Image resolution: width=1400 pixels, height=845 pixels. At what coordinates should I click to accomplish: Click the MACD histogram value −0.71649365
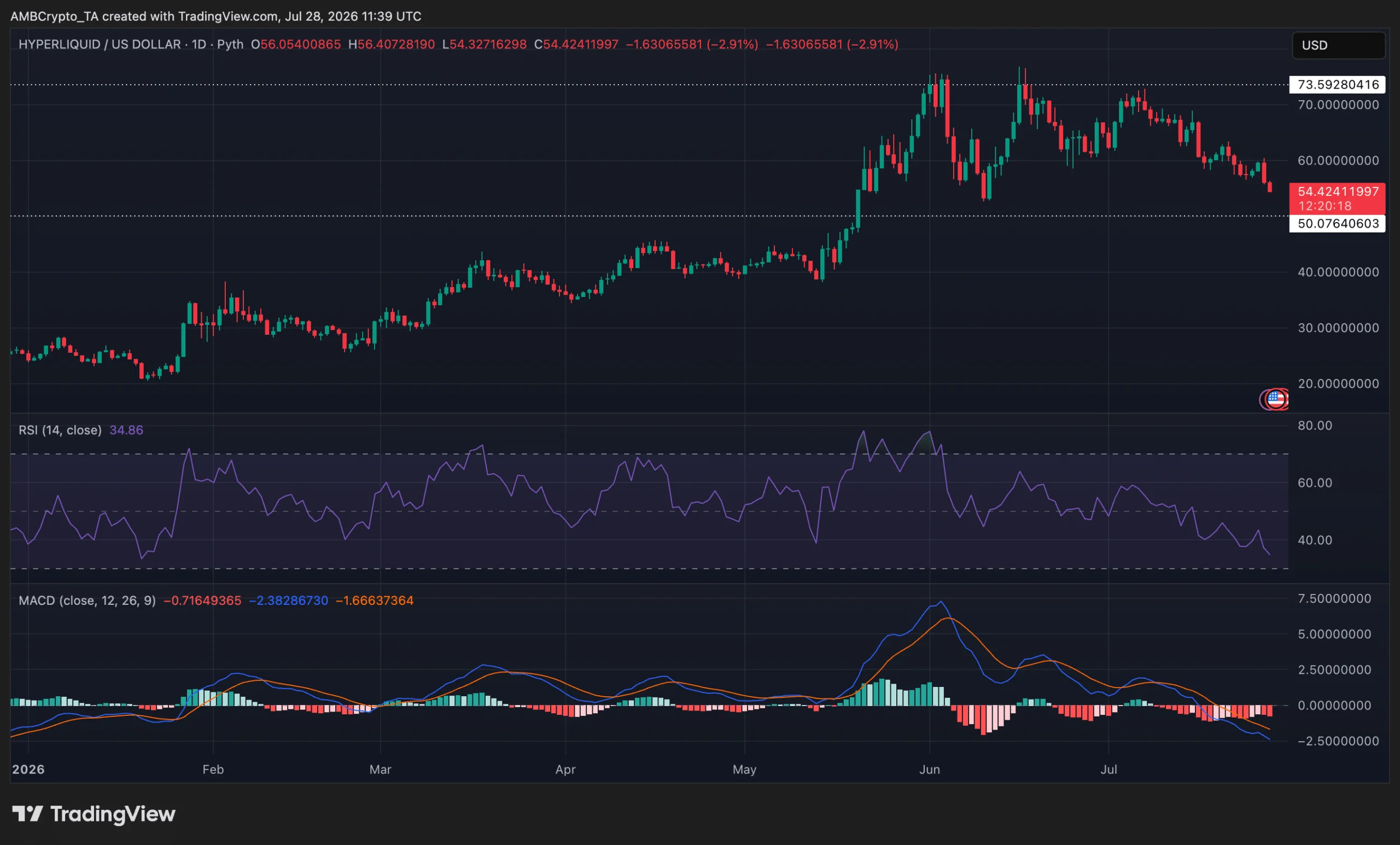202,601
